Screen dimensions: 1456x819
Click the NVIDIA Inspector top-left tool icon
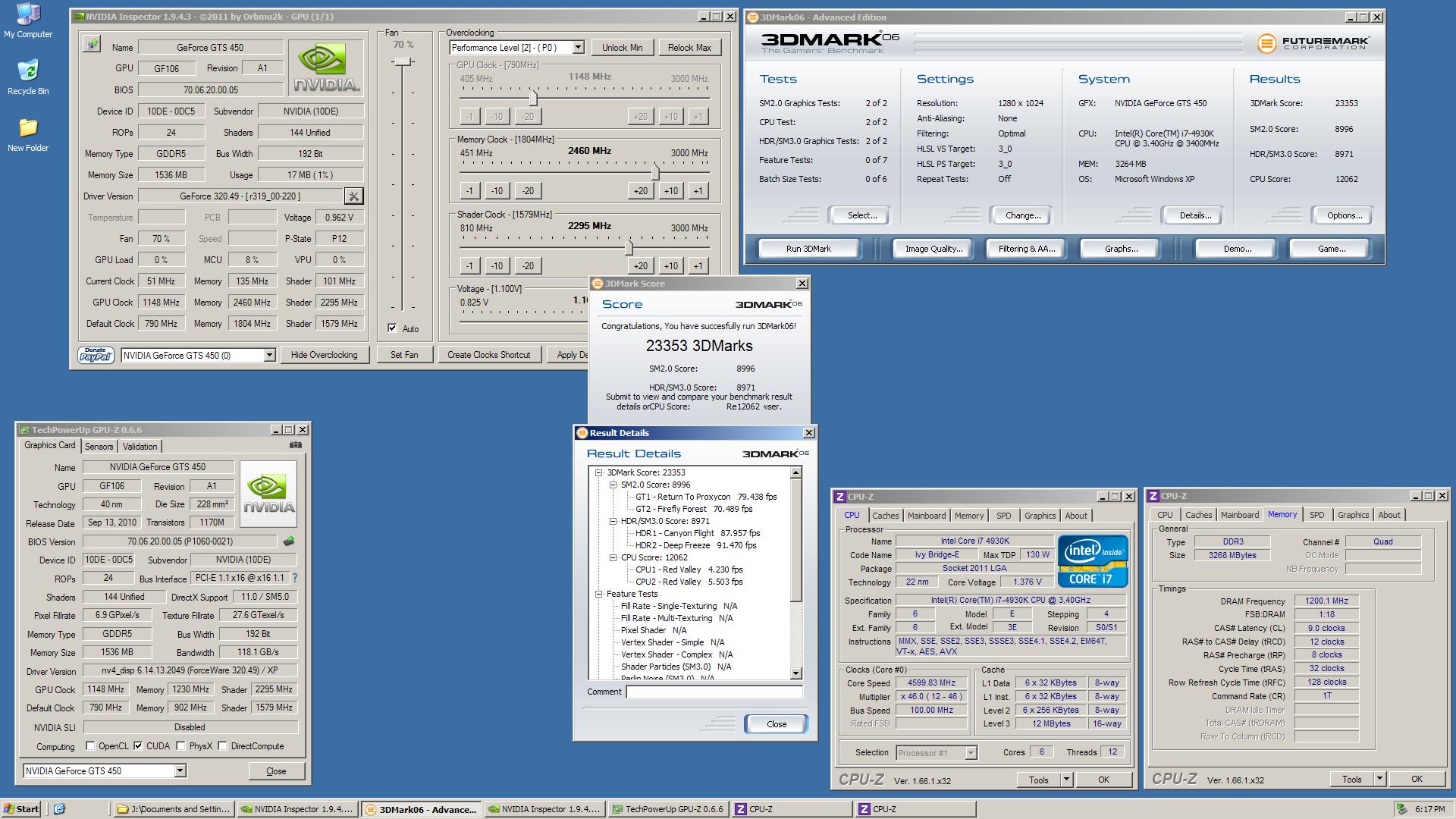click(x=92, y=44)
